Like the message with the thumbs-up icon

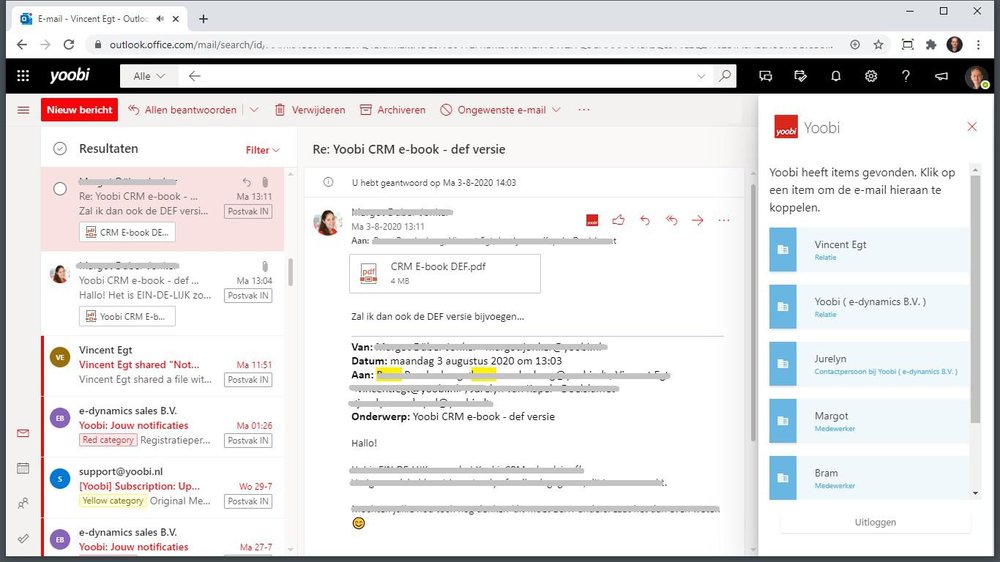(x=618, y=220)
